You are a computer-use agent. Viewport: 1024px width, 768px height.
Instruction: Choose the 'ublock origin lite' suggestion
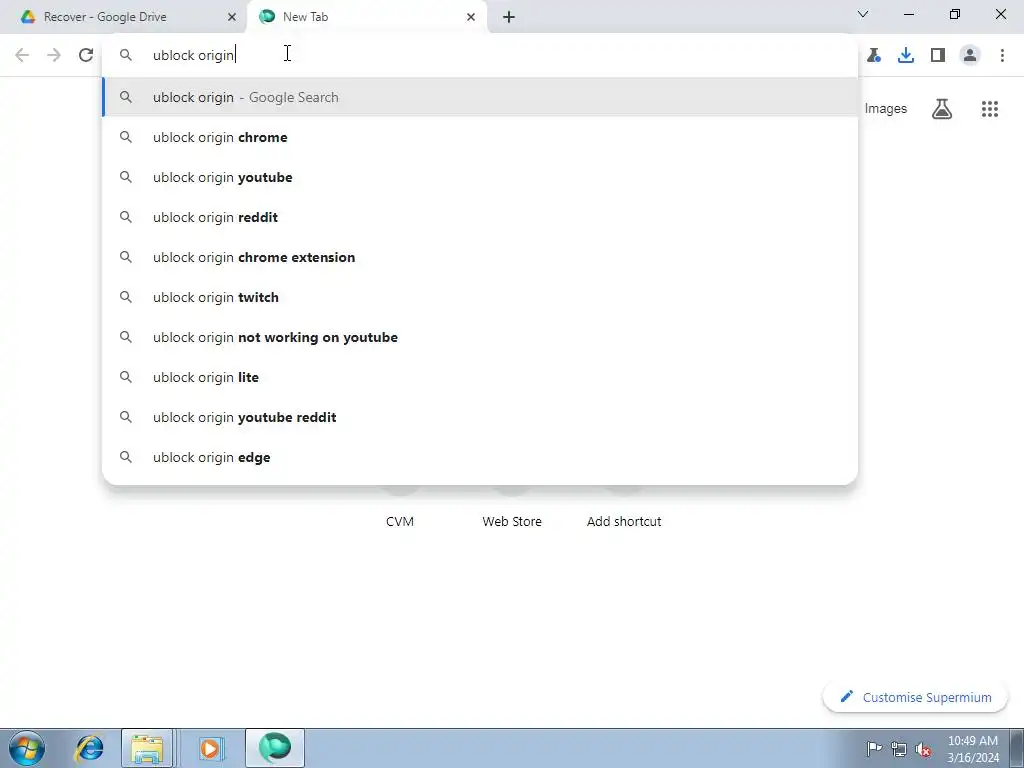coord(480,377)
